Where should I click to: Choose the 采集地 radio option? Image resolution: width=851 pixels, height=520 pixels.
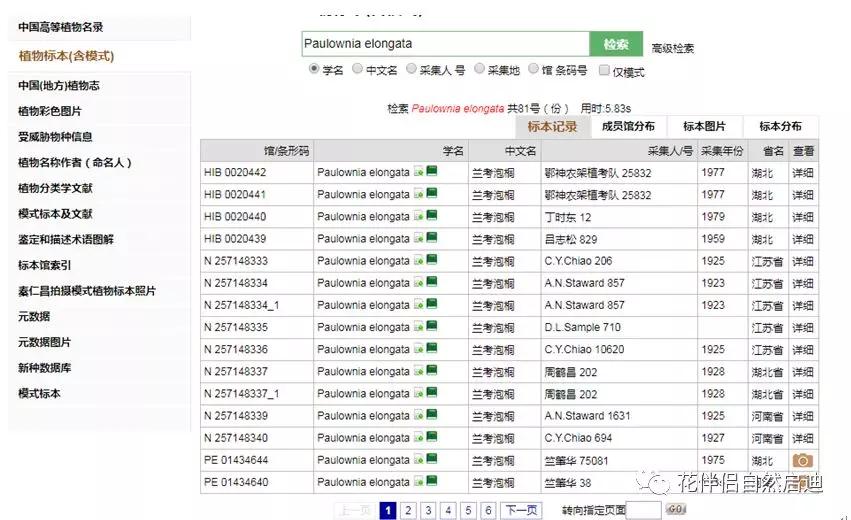479,68
